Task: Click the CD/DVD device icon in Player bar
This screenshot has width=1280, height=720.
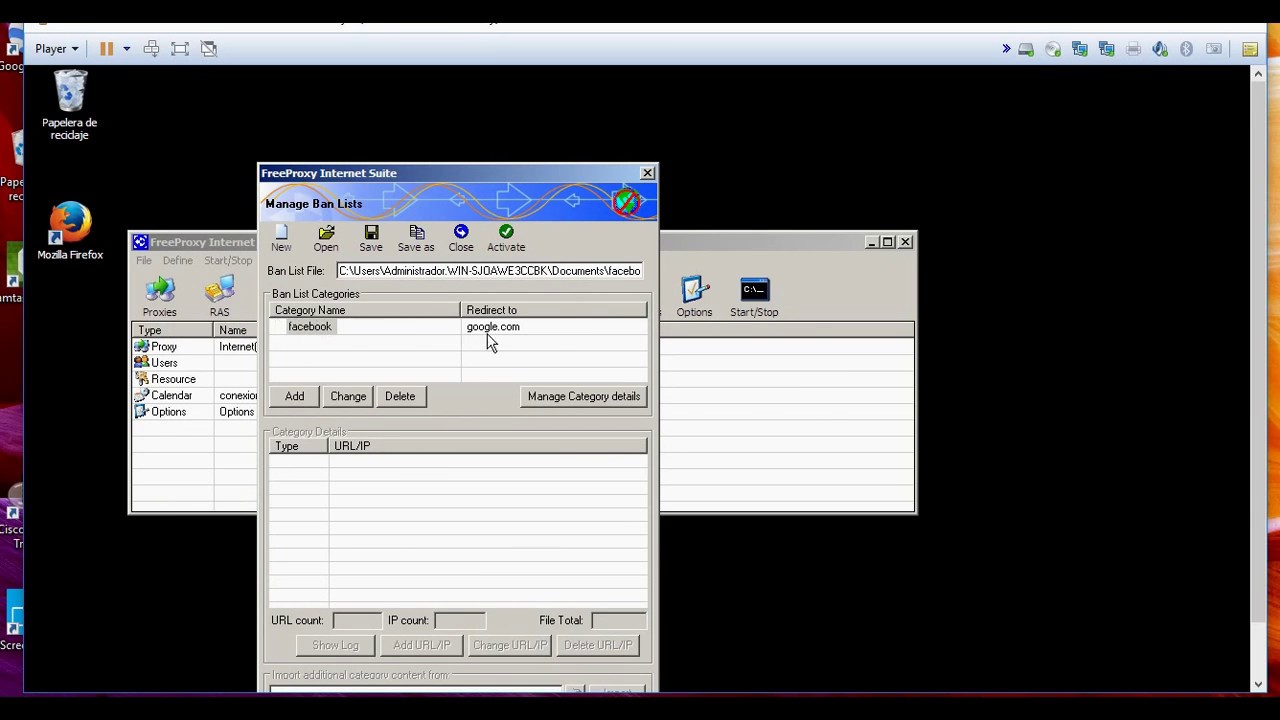Action: pyautogui.click(x=1053, y=49)
